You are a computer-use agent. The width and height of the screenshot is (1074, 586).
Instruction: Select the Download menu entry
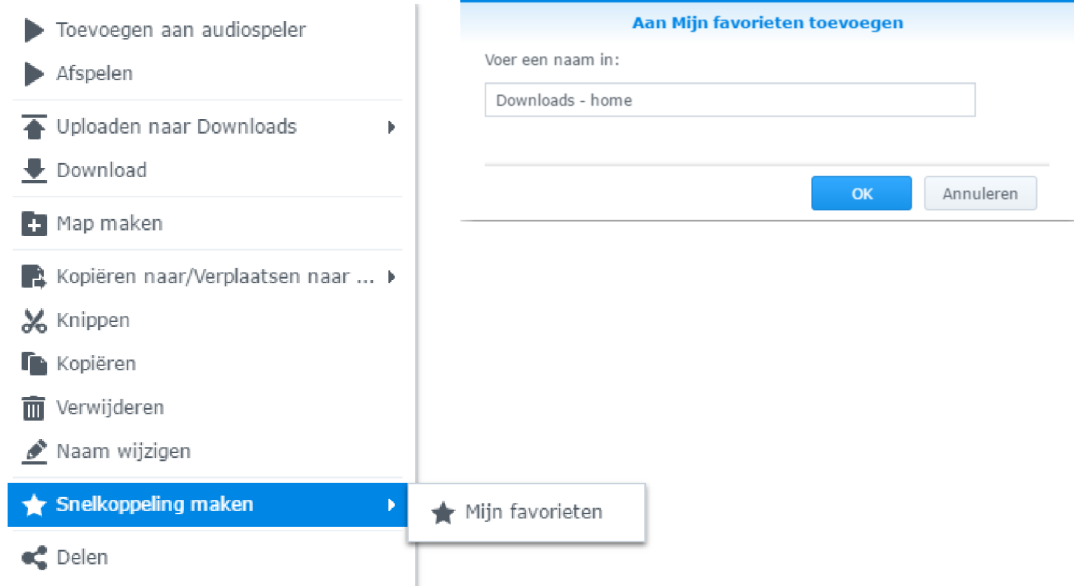208,170
